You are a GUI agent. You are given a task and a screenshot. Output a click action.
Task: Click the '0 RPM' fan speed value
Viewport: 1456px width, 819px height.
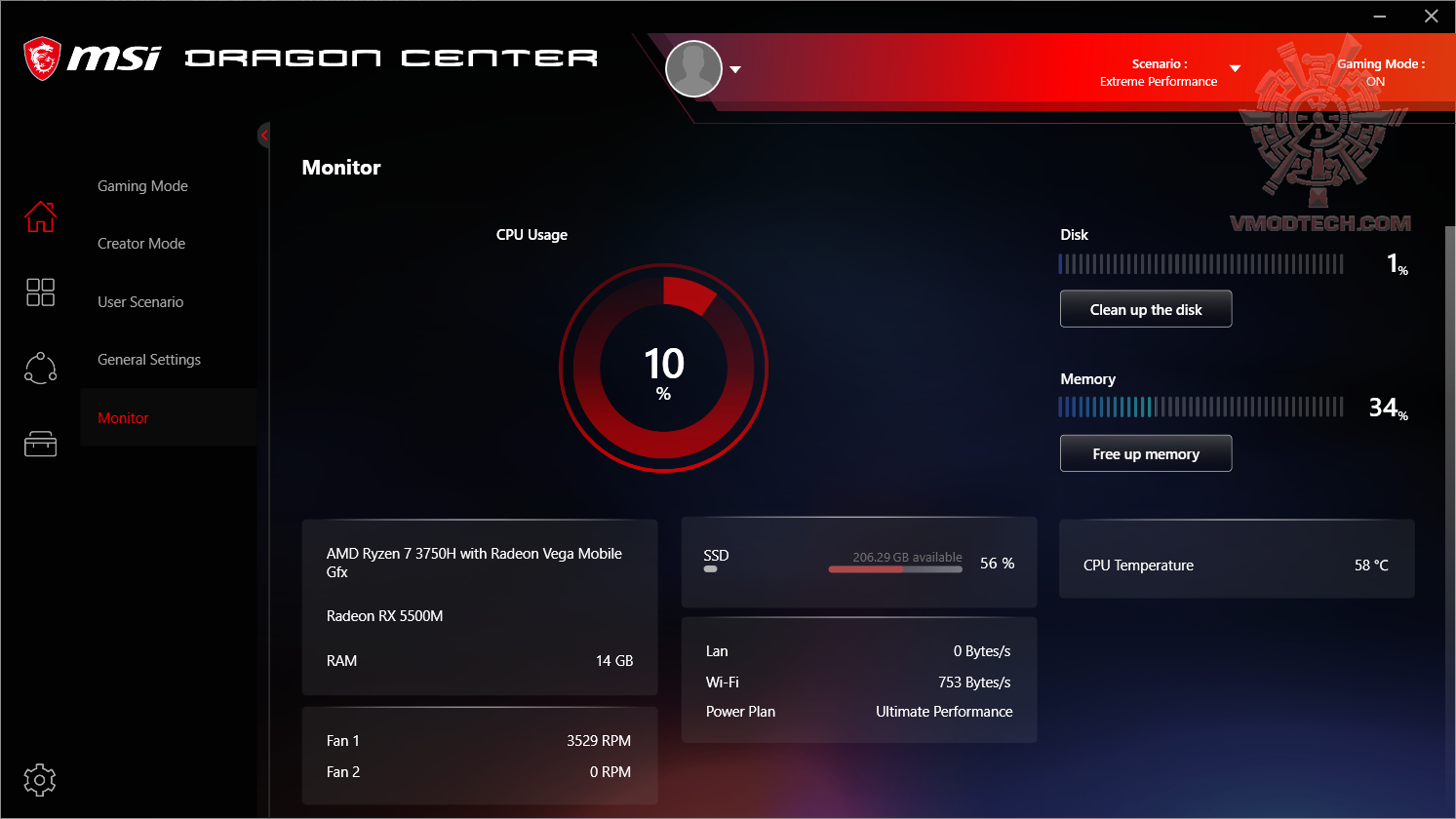coord(610,772)
